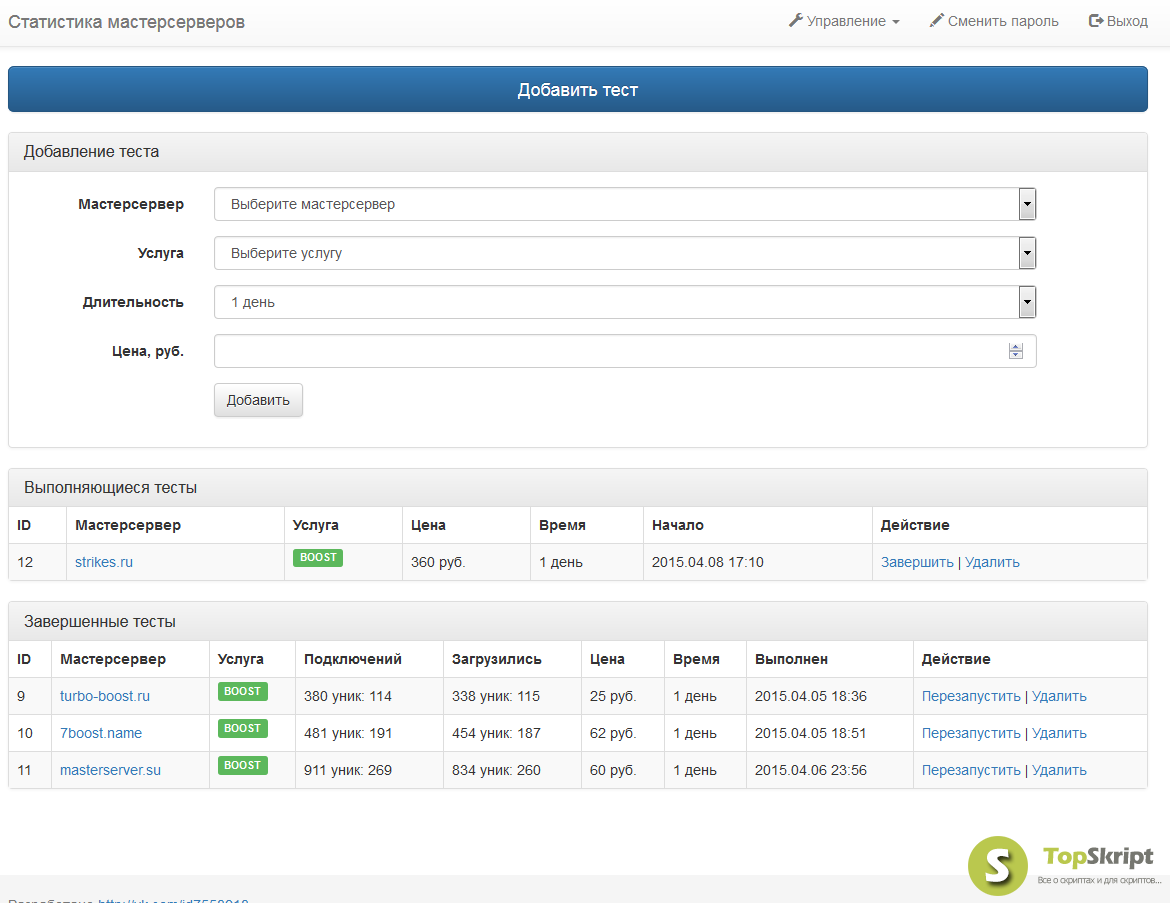The height and width of the screenshot is (903, 1170).
Task: Click the BOOST badge in the turbo-boost.ru row
Action: tap(243, 692)
